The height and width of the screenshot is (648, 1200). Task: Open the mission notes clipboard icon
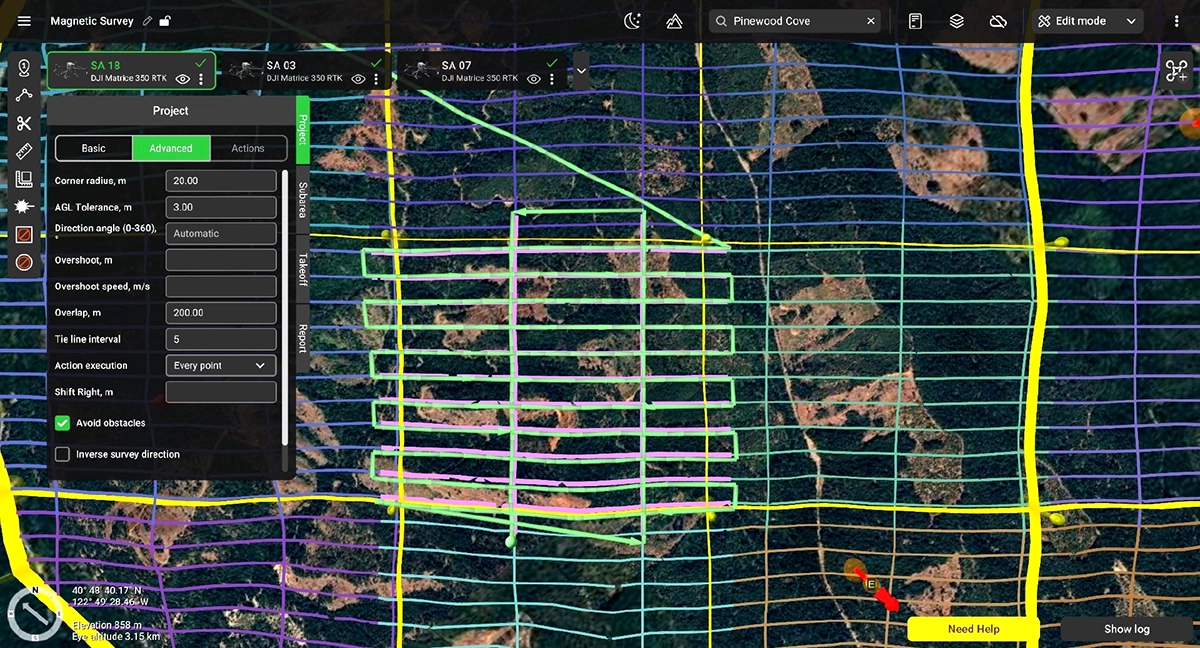915,21
